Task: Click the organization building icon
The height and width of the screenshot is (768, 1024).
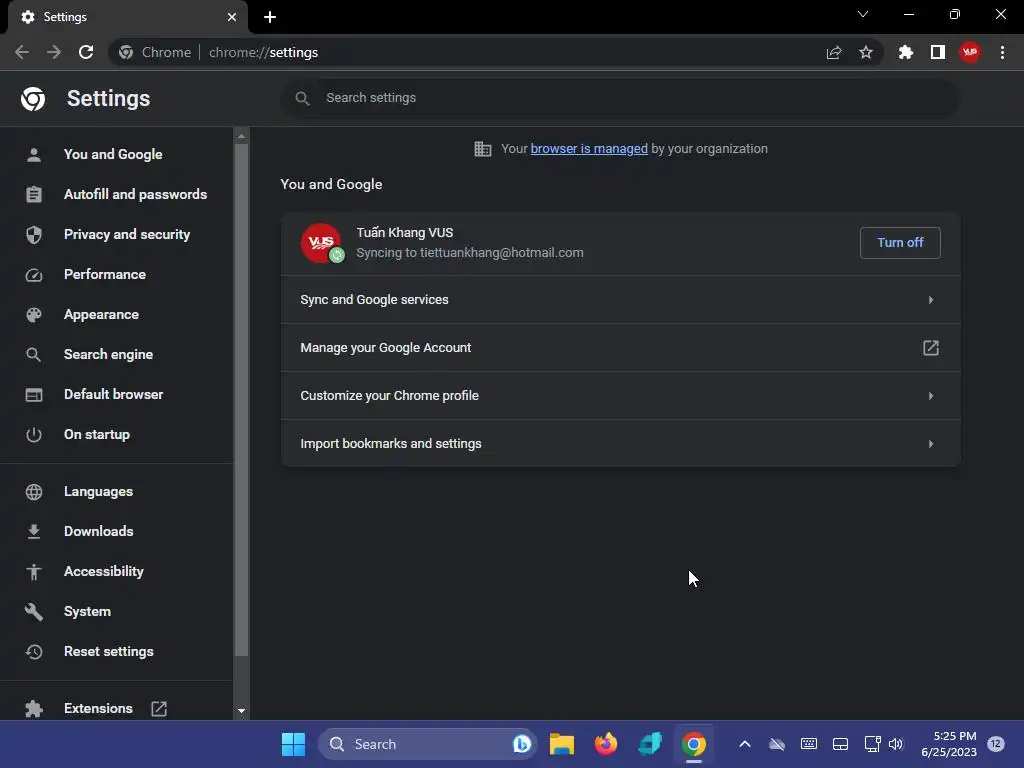Action: pos(483,149)
